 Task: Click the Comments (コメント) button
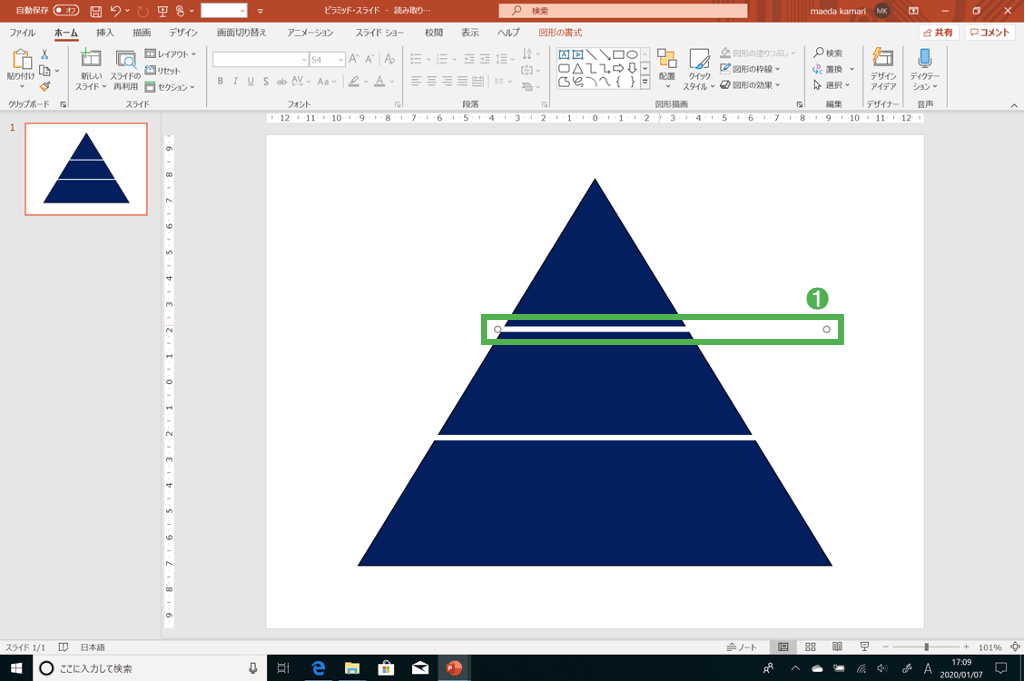point(990,33)
